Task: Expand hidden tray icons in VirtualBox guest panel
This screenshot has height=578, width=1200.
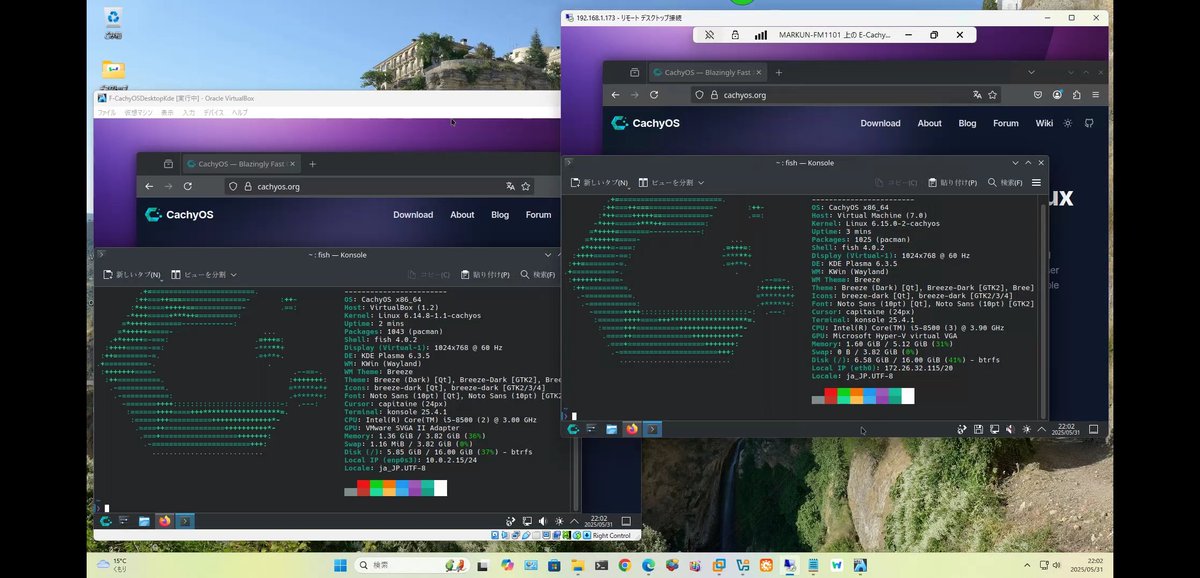Action: pyautogui.click(x=573, y=520)
